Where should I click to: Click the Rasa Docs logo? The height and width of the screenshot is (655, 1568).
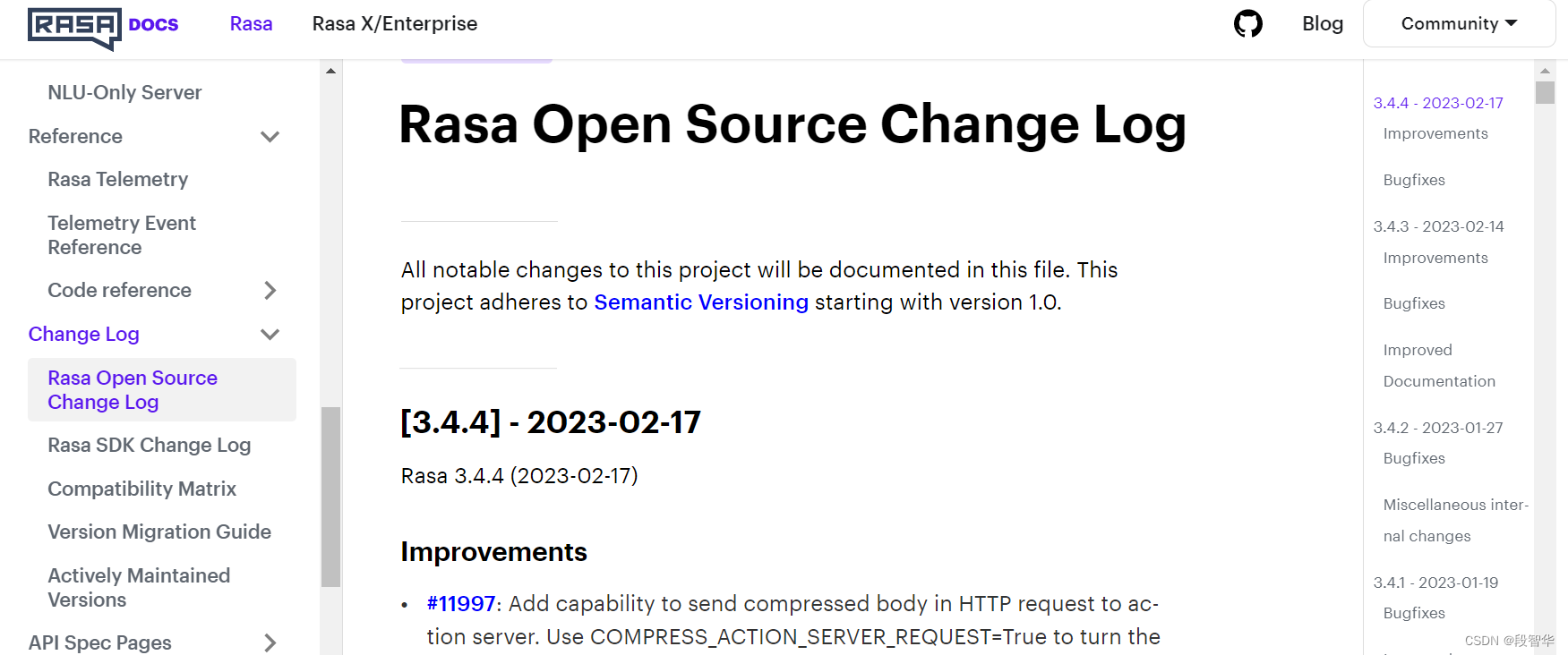(x=103, y=27)
